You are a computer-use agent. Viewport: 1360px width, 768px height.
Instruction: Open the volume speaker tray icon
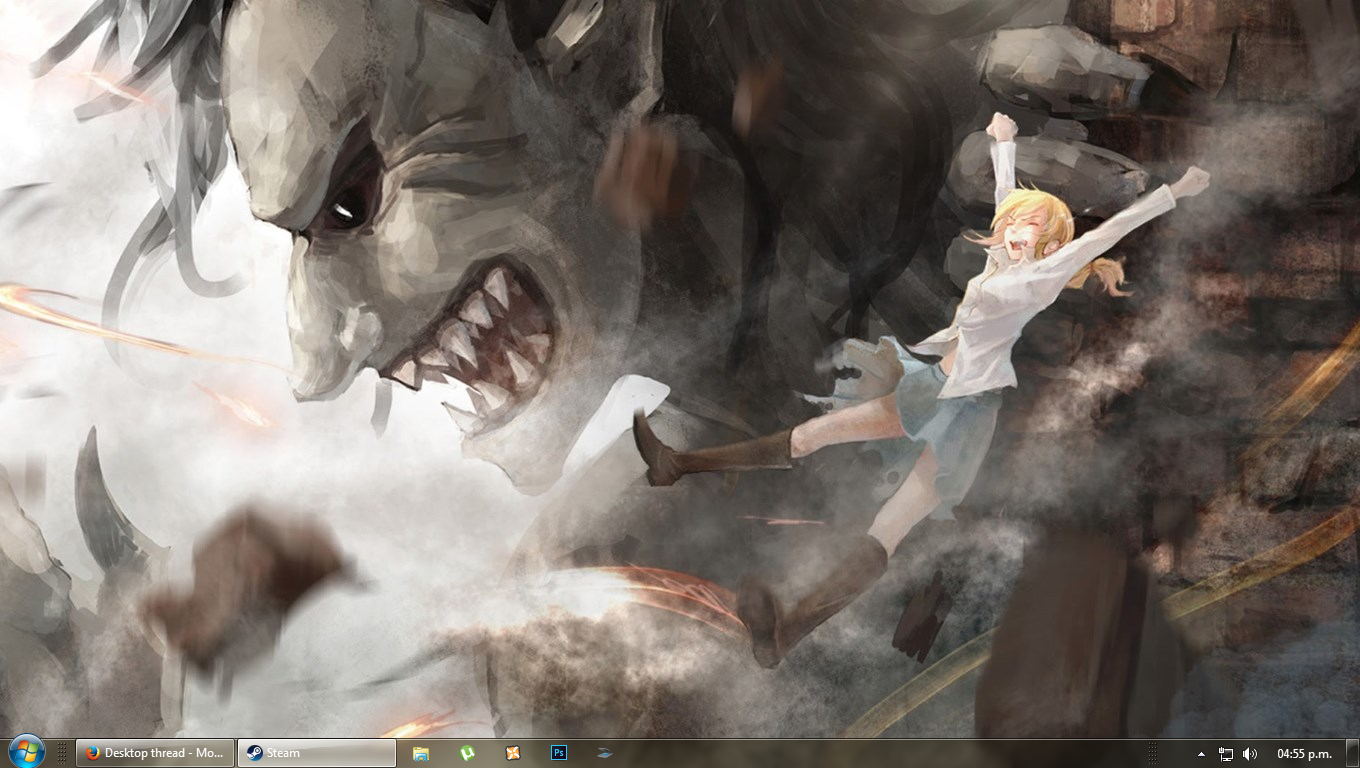(x=1250, y=754)
